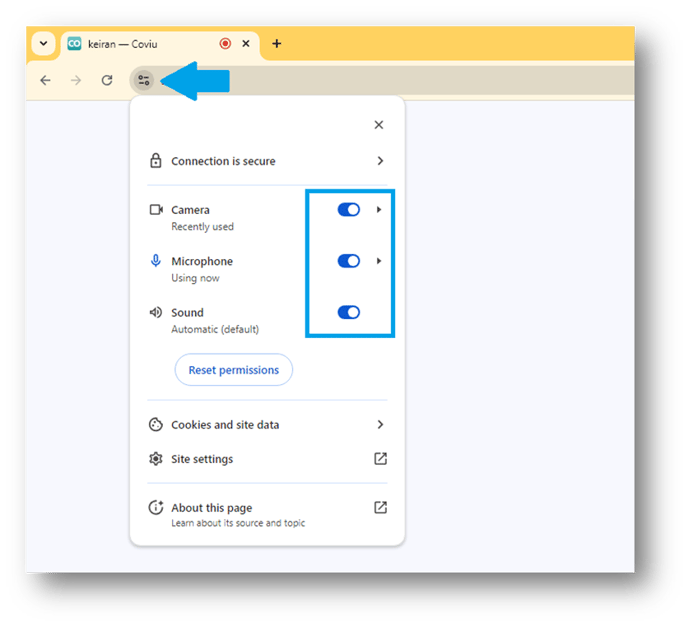Screen dimensions: 688x626
Task: Go back with the back arrow
Action: pos(45,80)
